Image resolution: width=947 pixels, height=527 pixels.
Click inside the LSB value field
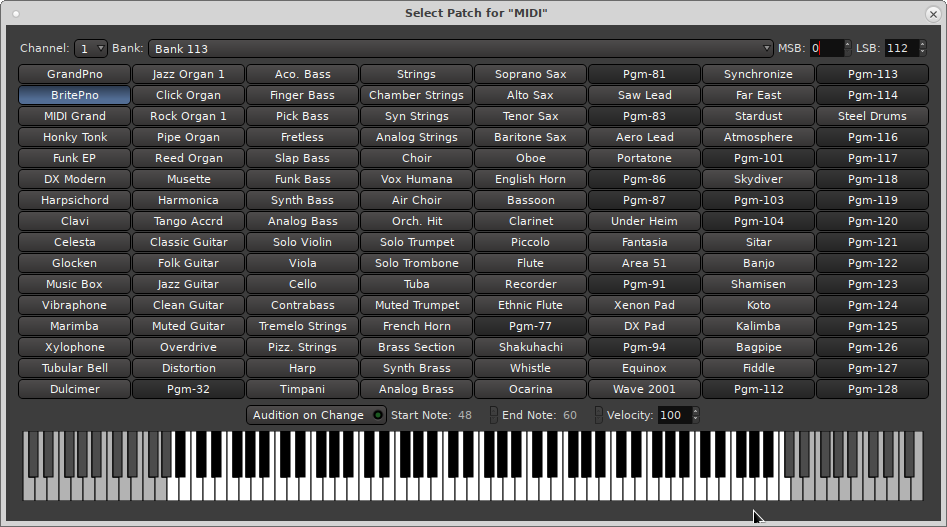click(x=898, y=48)
